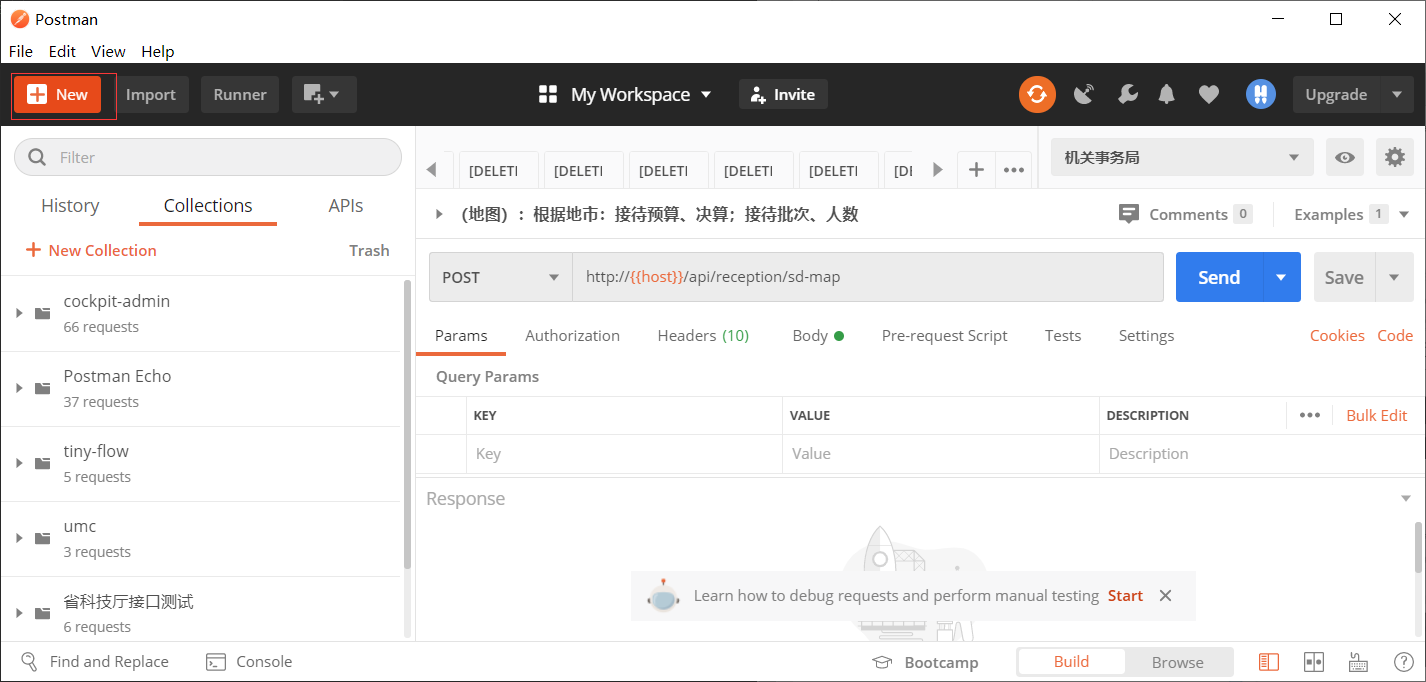Open the tab options ellipsis menu
Image resolution: width=1426 pixels, height=682 pixels.
tap(1014, 170)
